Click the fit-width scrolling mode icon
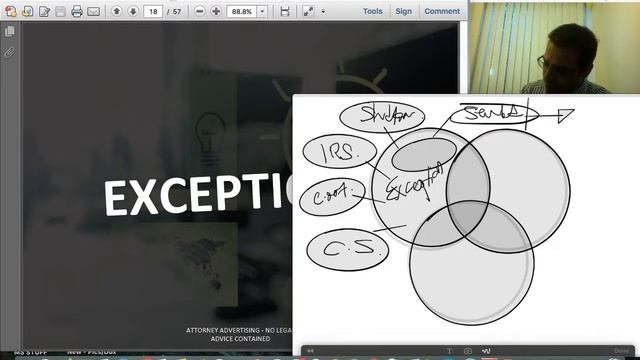The height and width of the screenshot is (360, 640). pos(285,11)
